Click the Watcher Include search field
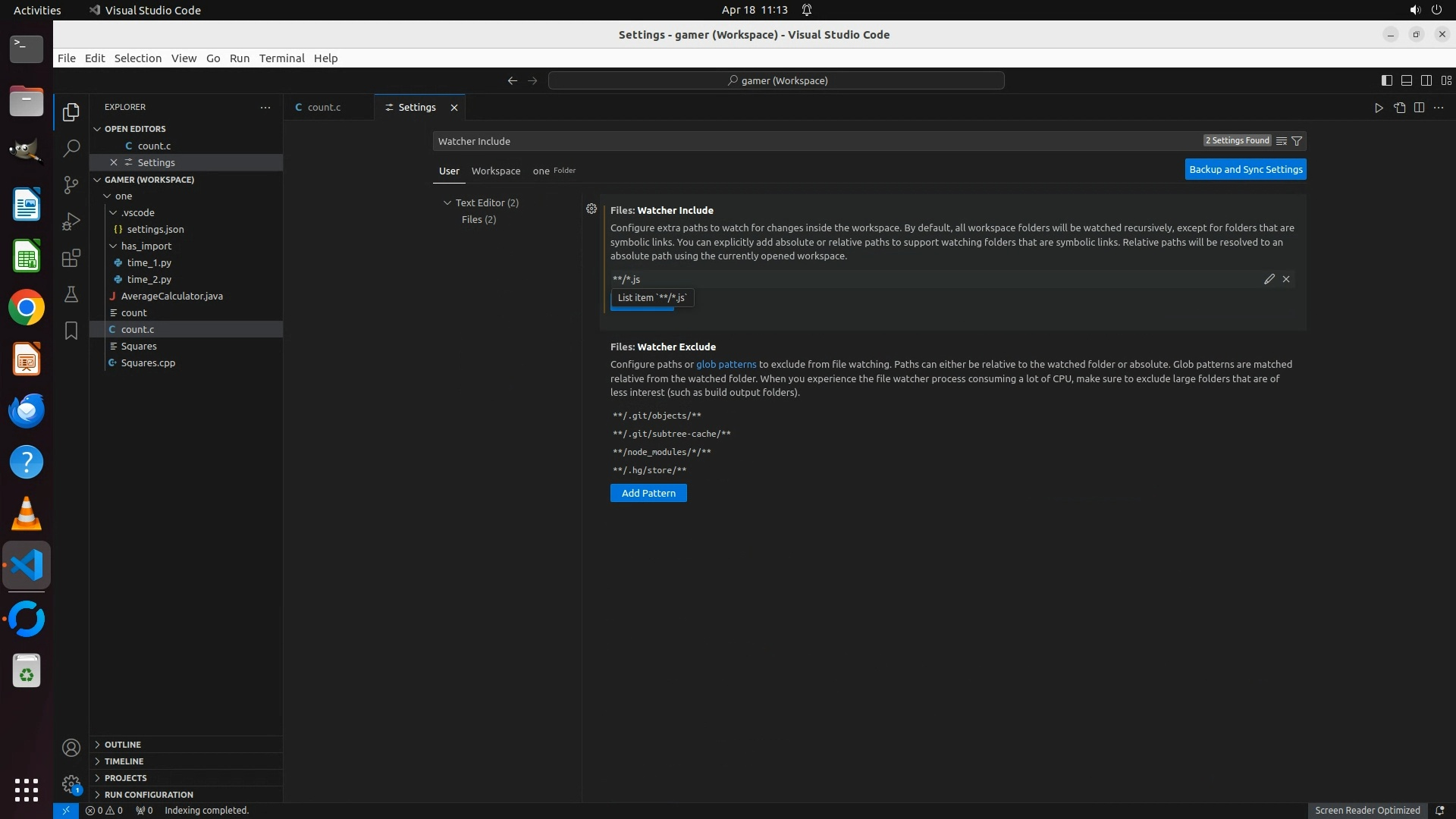The image size is (1456, 819). coord(815,141)
